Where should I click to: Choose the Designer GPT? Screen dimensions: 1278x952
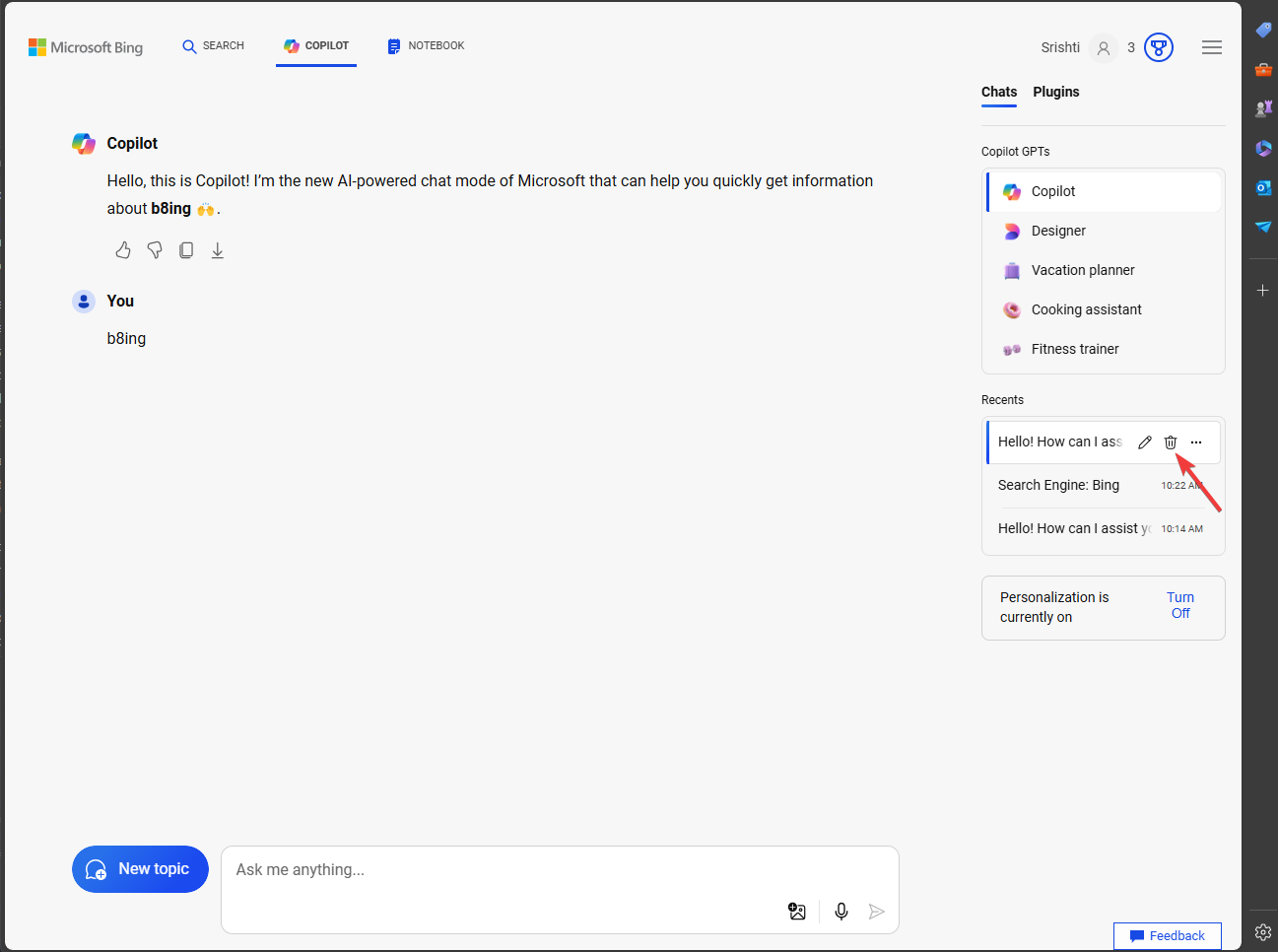tap(1104, 231)
